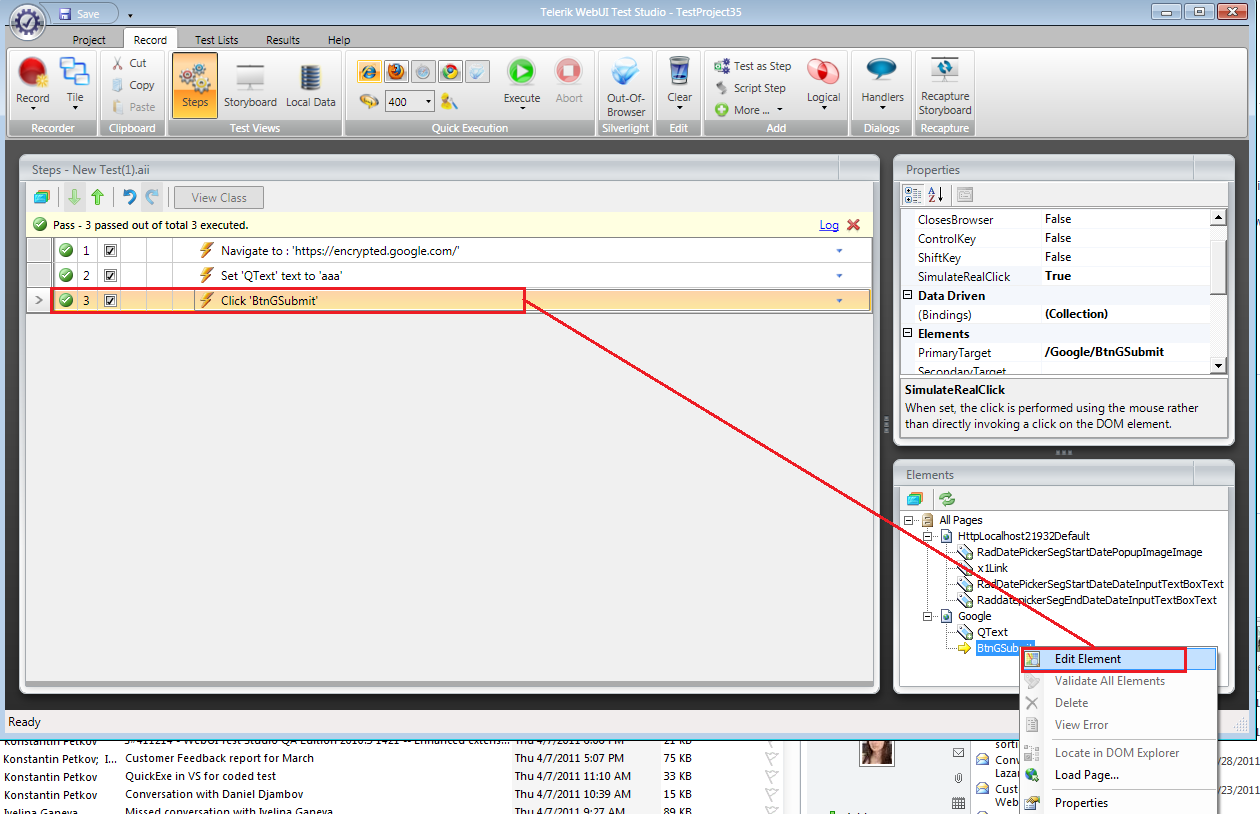Select the x1Link element
1260x814 pixels.
tap(992, 568)
